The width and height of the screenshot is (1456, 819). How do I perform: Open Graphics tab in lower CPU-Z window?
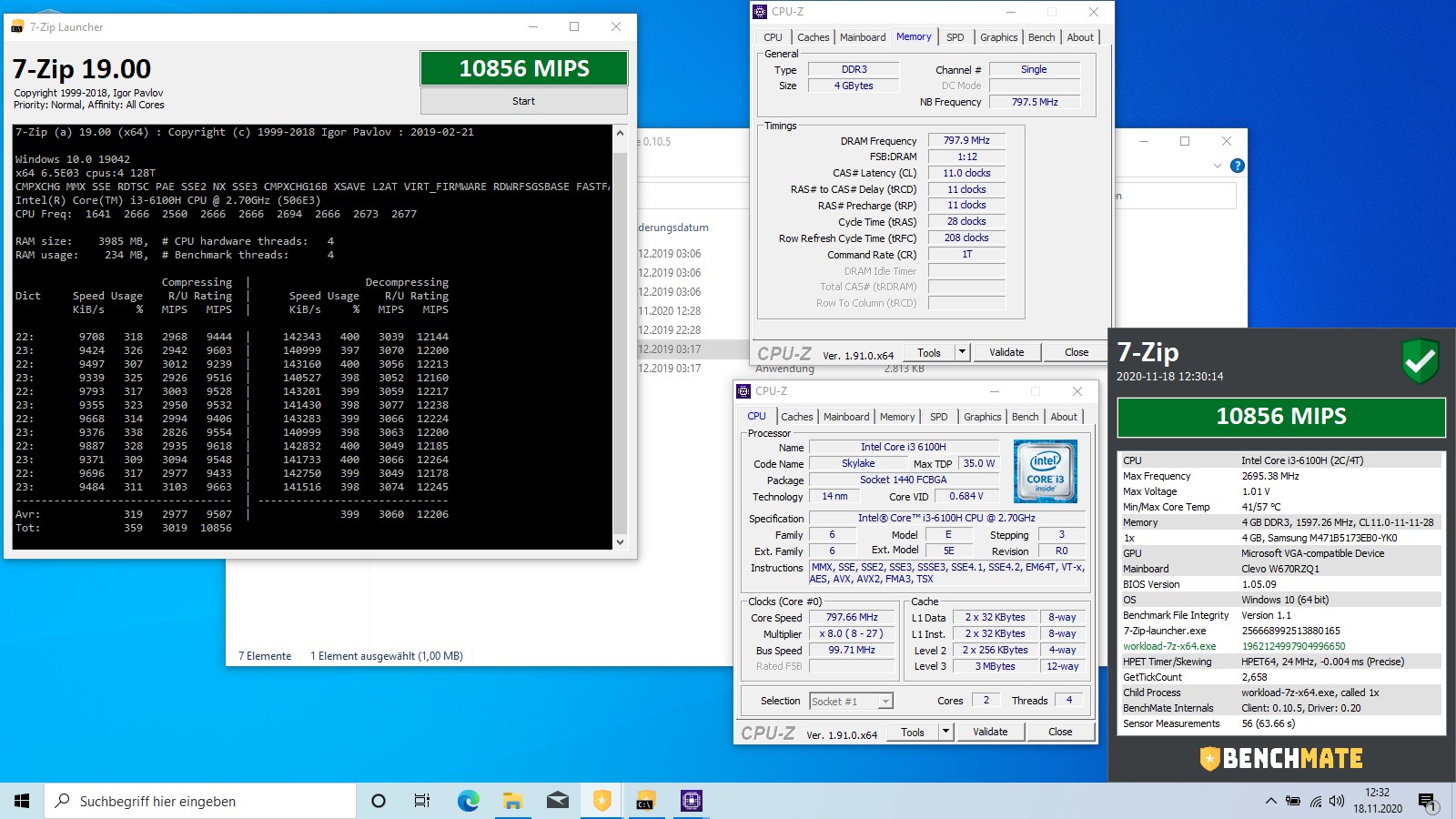[x=982, y=417]
